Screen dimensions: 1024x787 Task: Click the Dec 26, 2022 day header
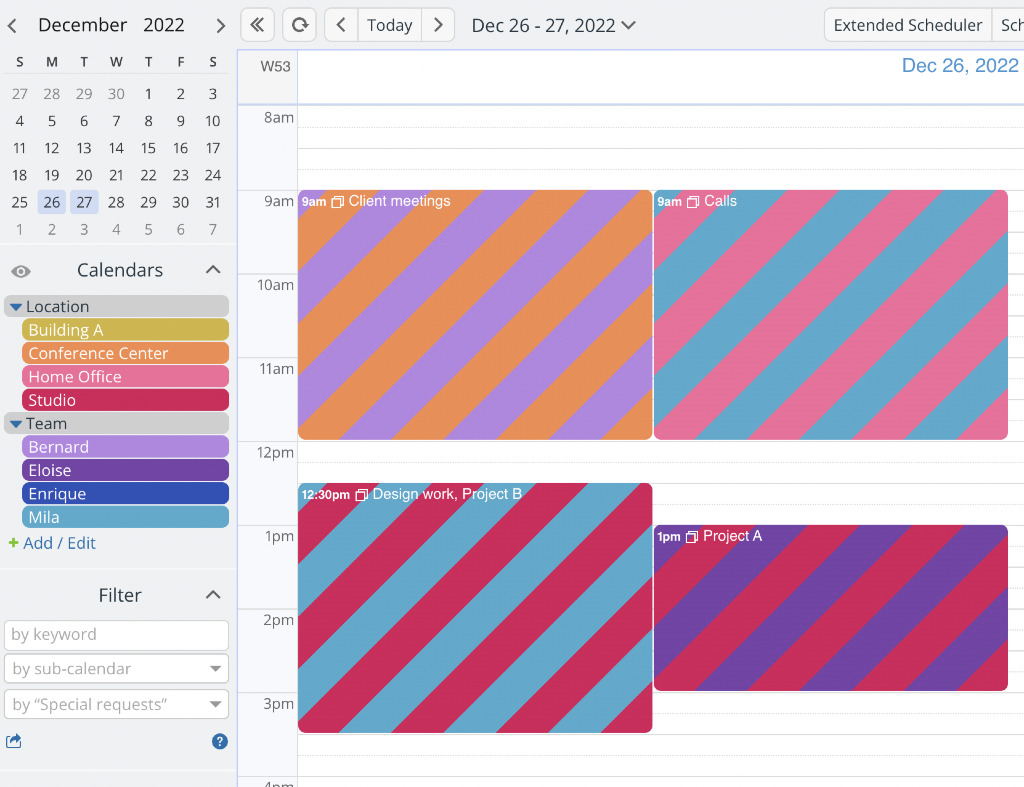(x=959, y=65)
